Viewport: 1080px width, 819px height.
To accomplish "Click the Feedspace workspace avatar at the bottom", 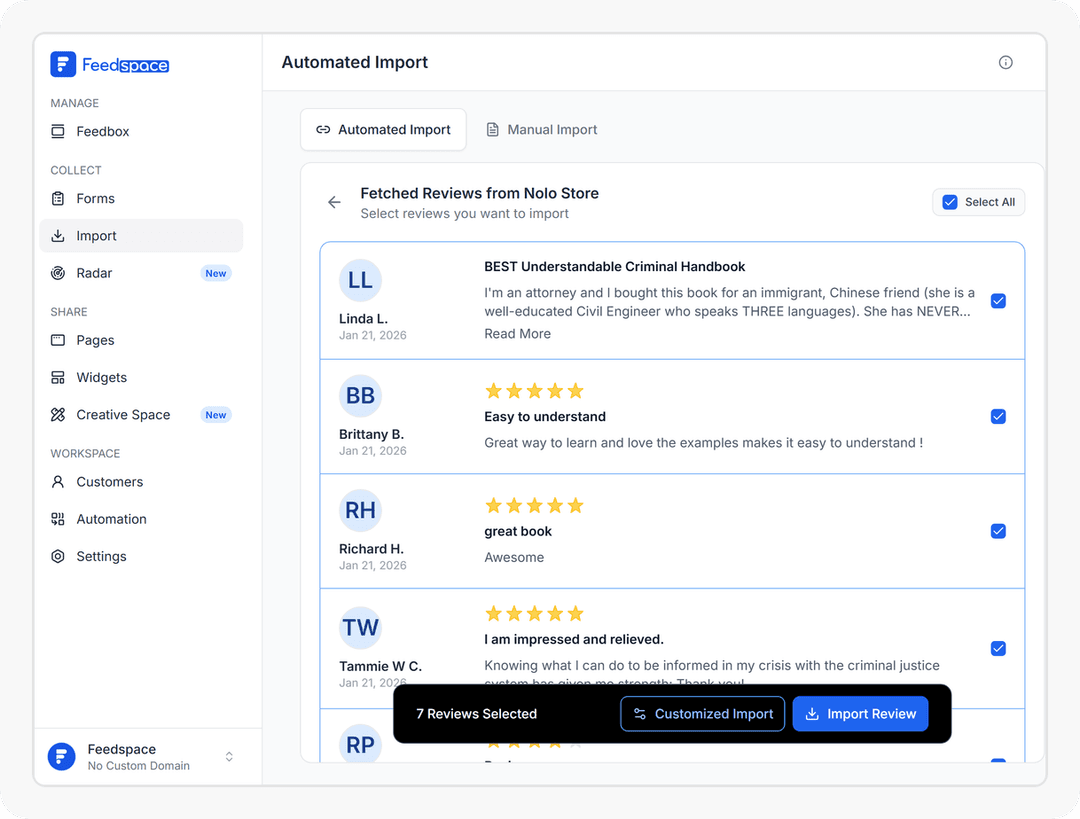I will coord(61,756).
